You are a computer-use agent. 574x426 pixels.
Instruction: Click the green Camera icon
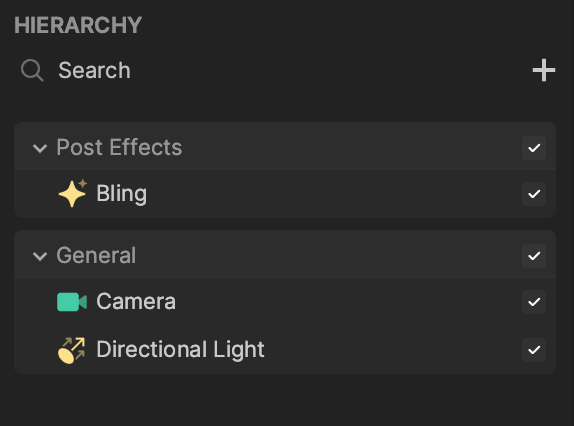[x=72, y=302]
